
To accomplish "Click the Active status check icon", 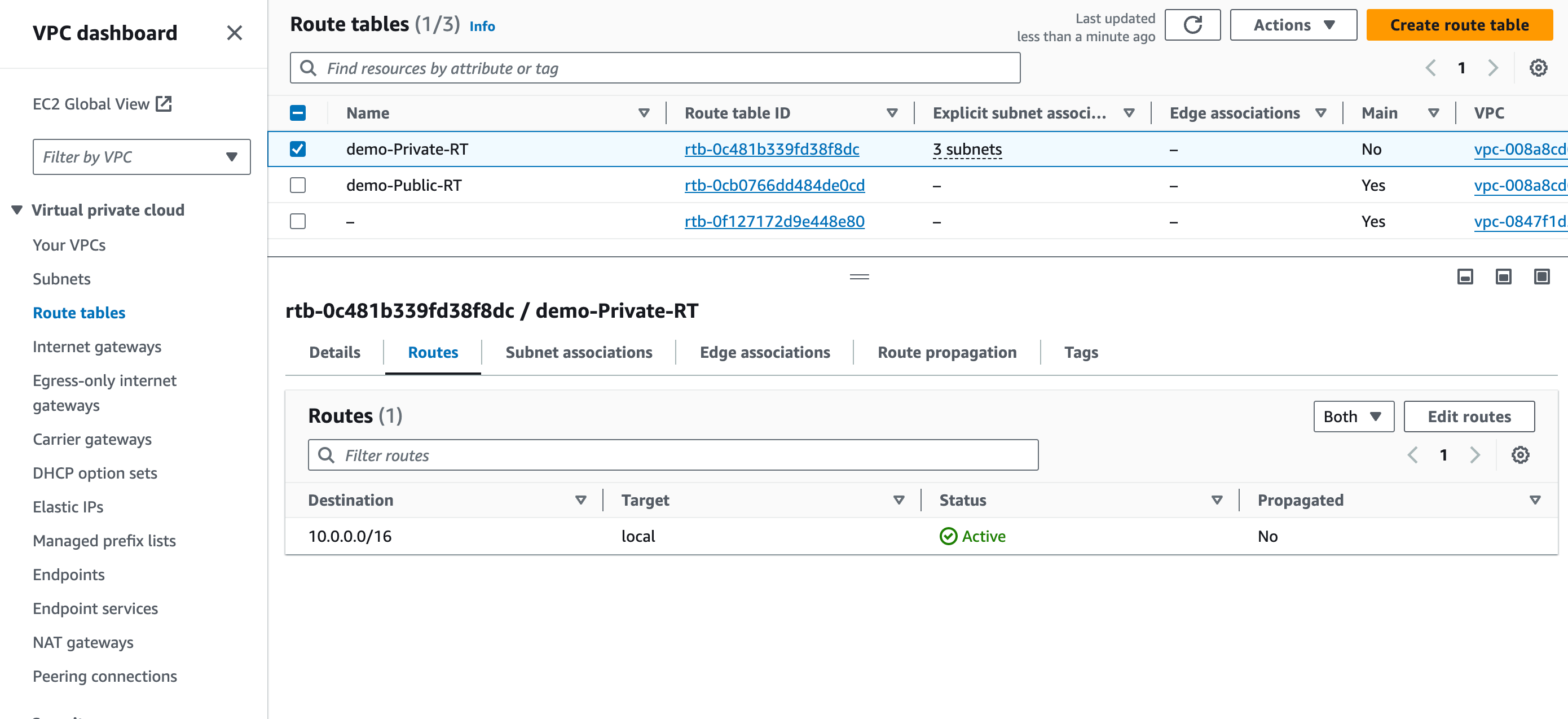I will point(948,536).
